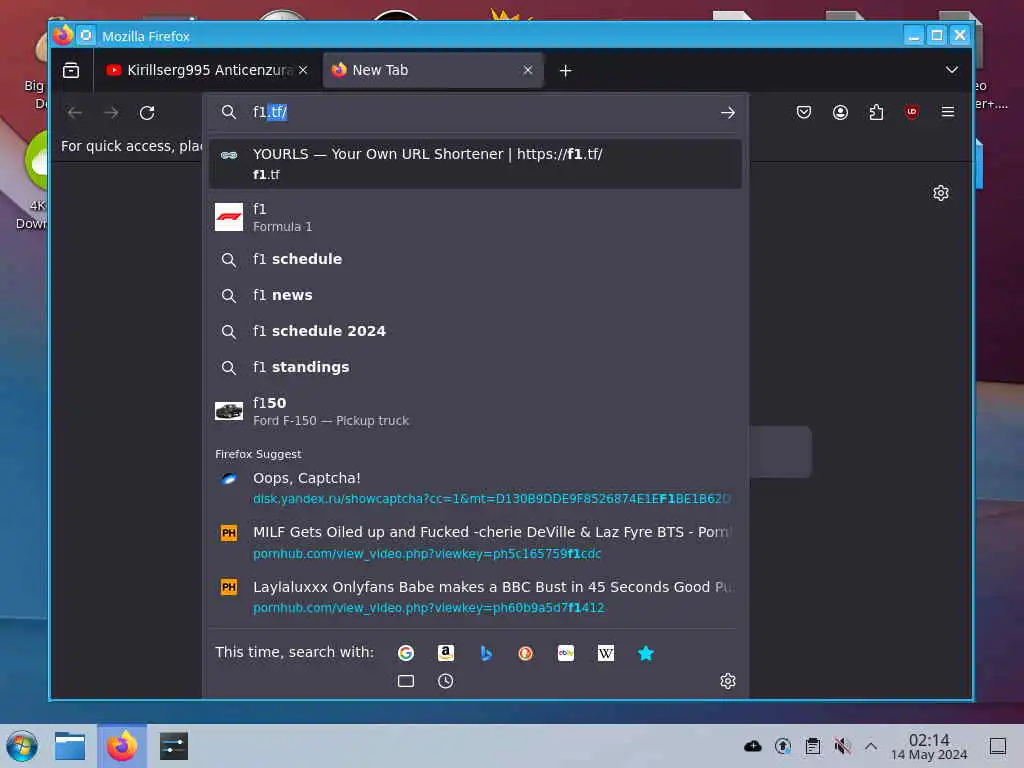This screenshot has height=768, width=1024.
Task: Search history with the clock icon
Action: click(x=445, y=681)
